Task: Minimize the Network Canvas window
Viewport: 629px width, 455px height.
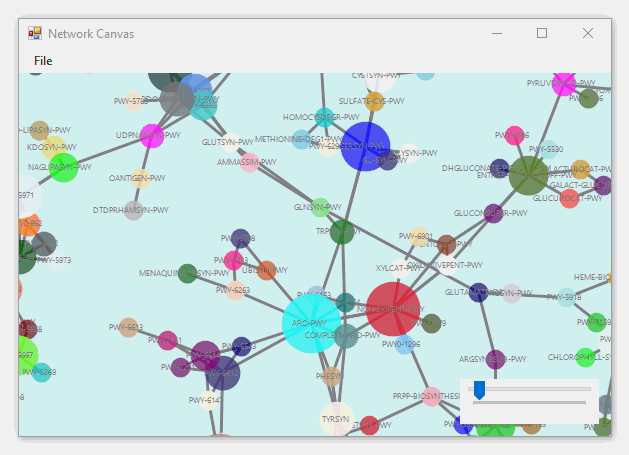Action: click(496, 33)
